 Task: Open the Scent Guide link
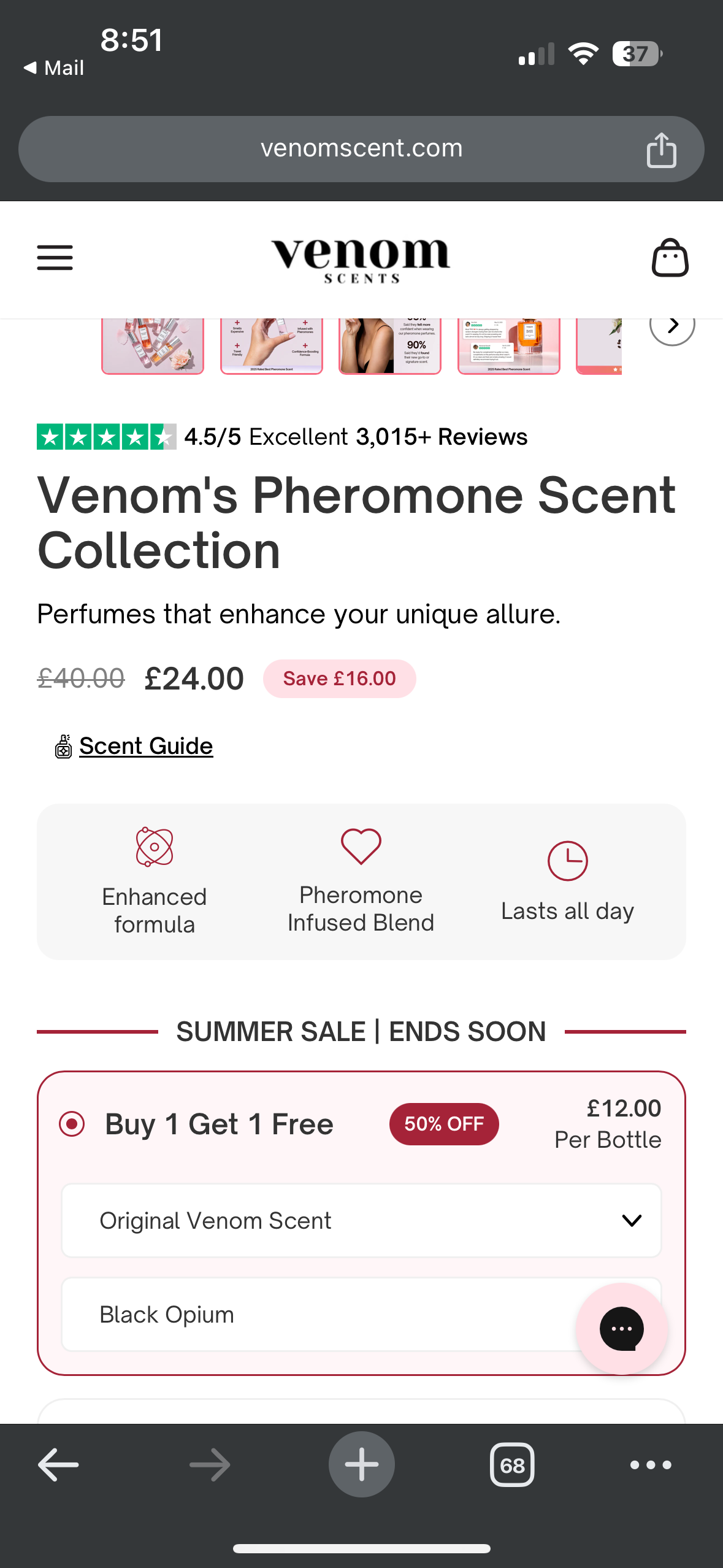point(146,746)
